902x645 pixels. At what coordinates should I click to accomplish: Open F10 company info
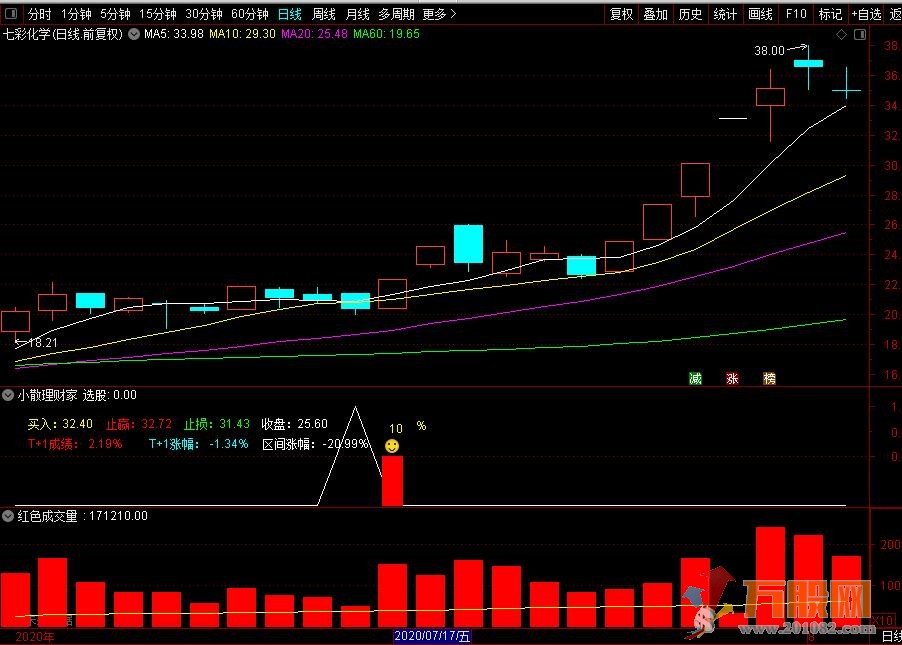pyautogui.click(x=796, y=14)
